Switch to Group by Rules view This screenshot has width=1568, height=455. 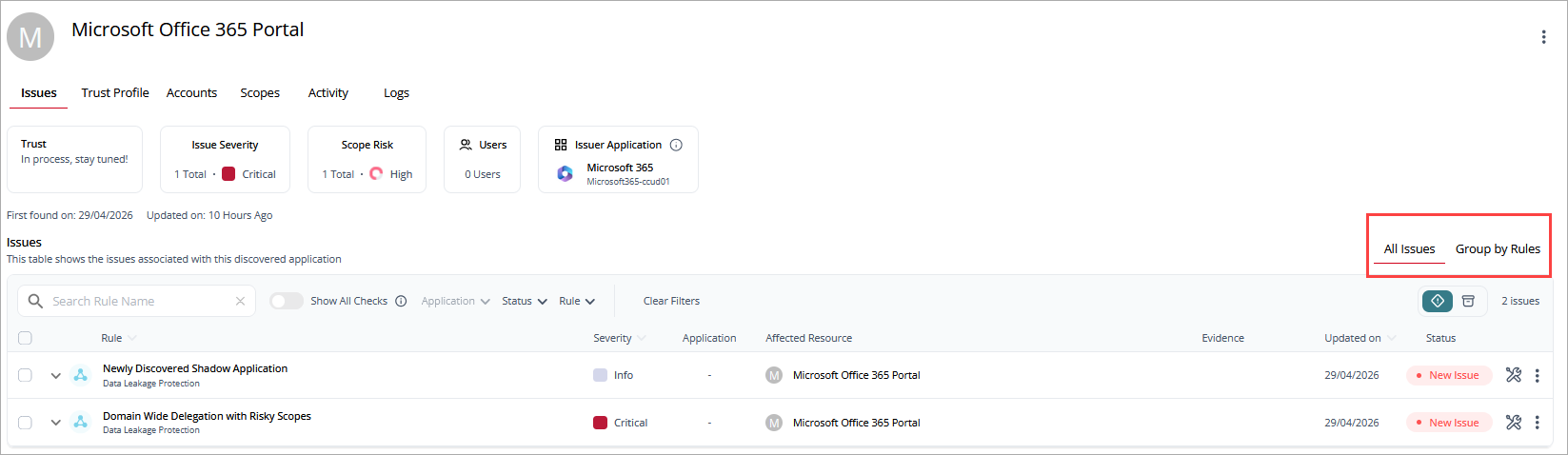1498,248
